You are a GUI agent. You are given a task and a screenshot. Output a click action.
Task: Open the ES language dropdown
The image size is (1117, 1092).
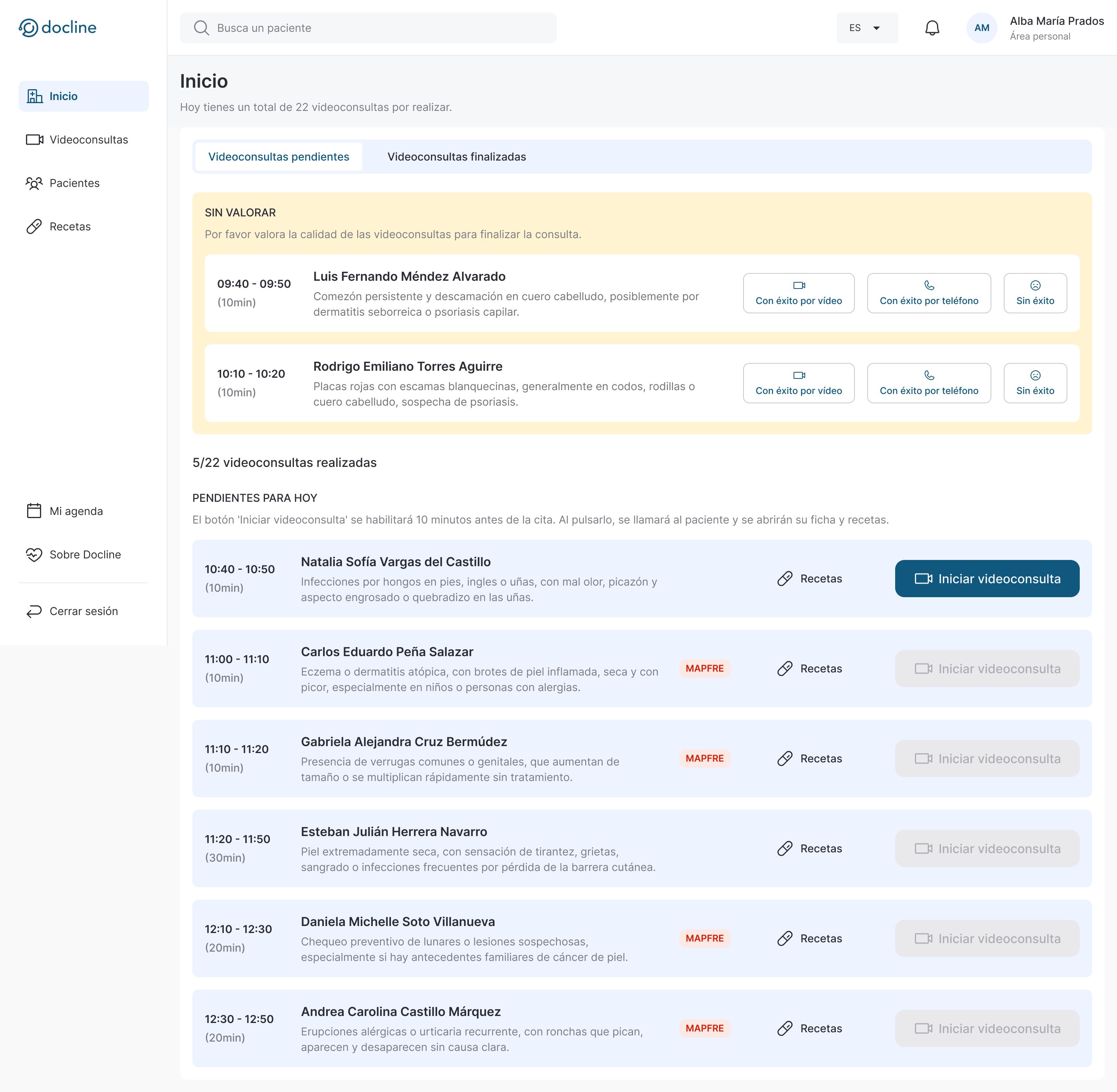tap(867, 28)
